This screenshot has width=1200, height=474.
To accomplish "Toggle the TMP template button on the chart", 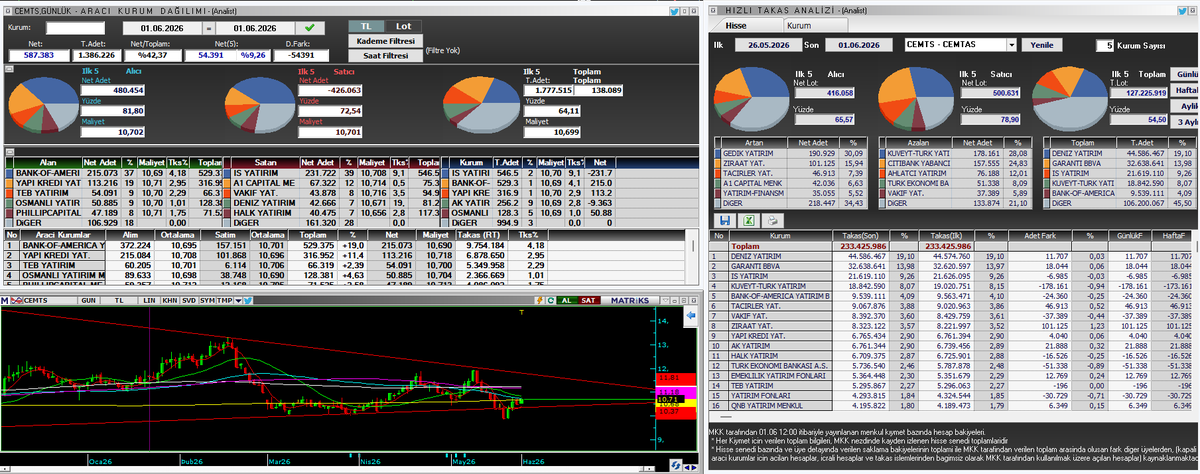I will click(224, 300).
